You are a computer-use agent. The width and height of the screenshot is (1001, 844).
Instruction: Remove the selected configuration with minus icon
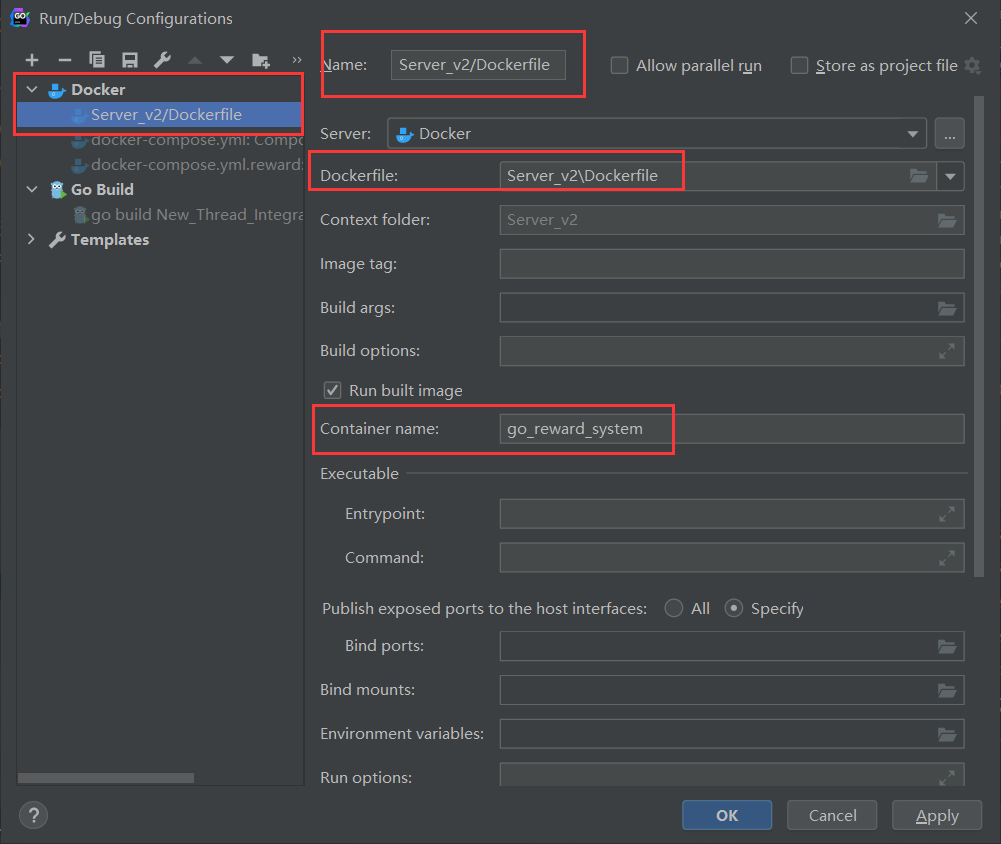point(64,60)
